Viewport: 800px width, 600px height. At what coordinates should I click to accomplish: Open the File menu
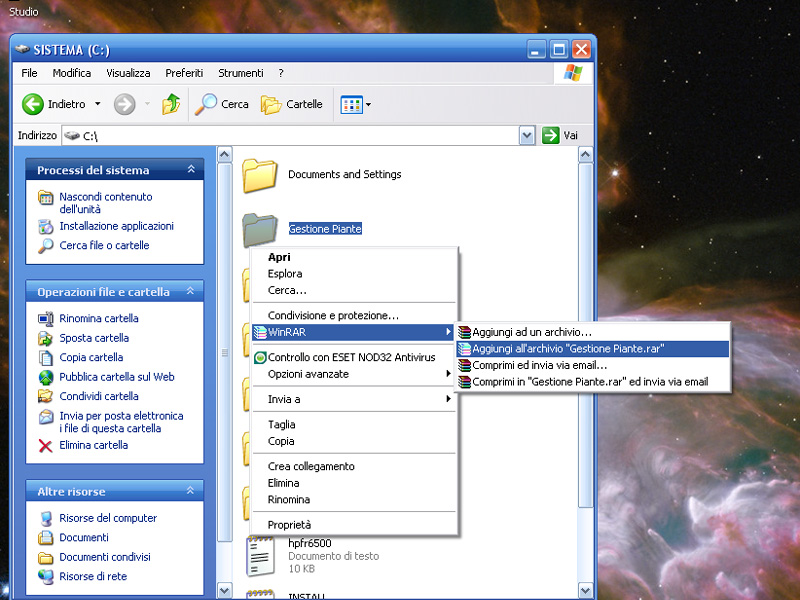pyautogui.click(x=29, y=73)
